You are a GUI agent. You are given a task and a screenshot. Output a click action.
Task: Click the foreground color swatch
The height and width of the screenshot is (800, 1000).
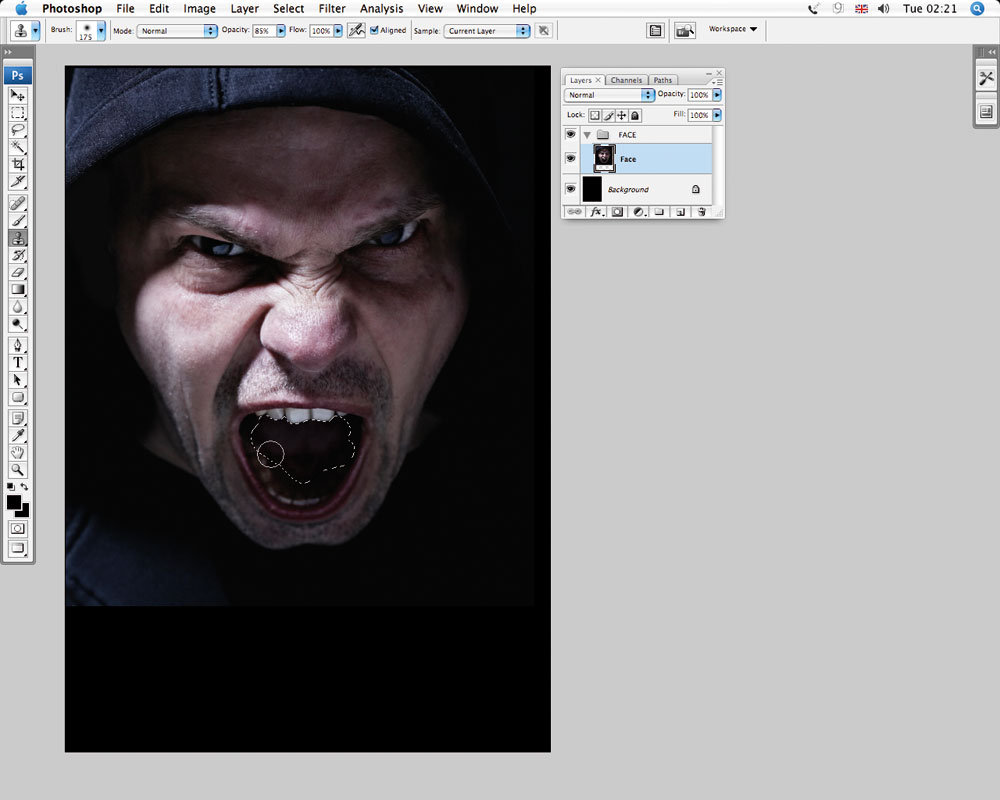point(14,502)
